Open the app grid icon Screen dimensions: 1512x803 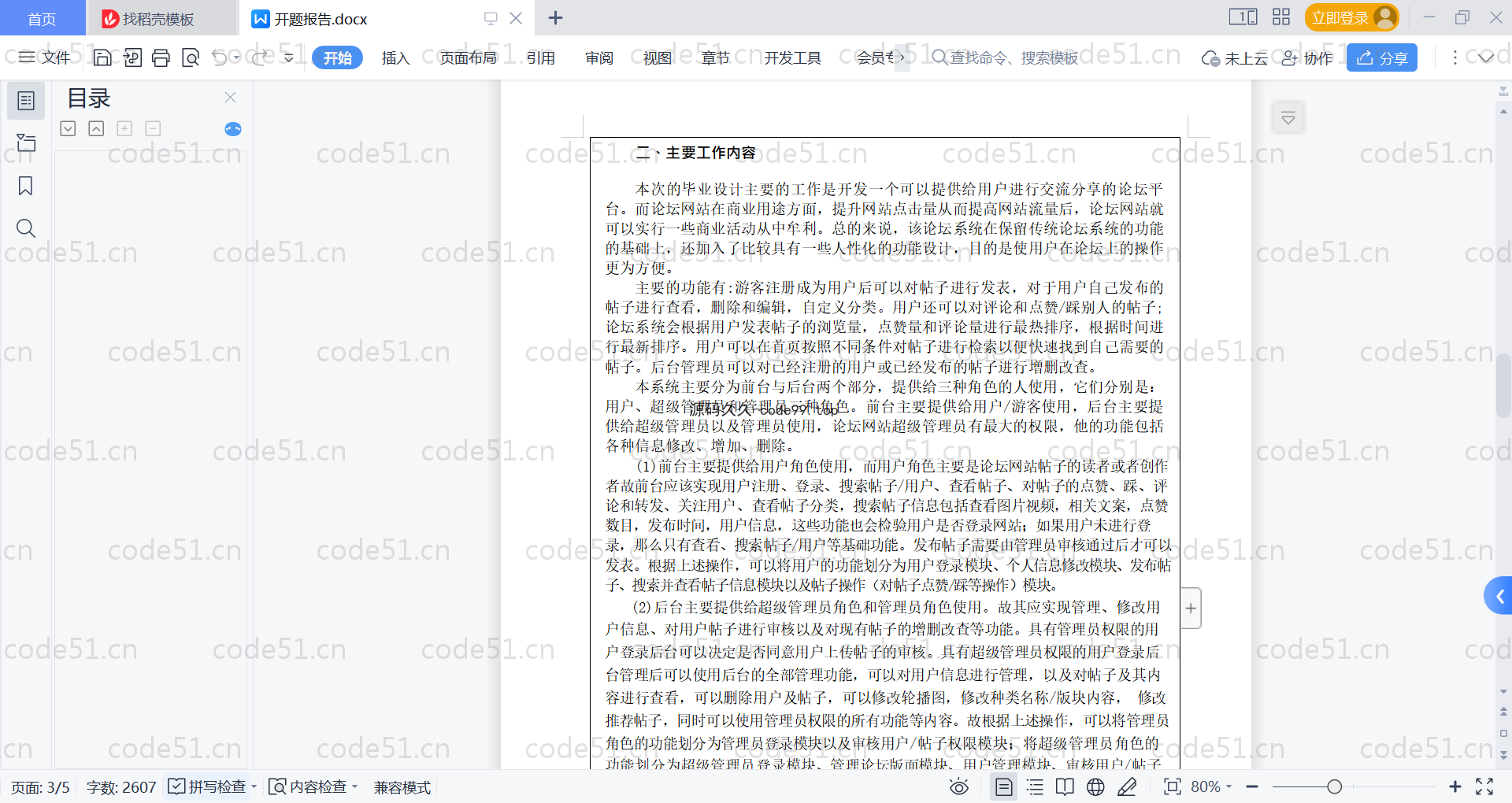[1281, 17]
